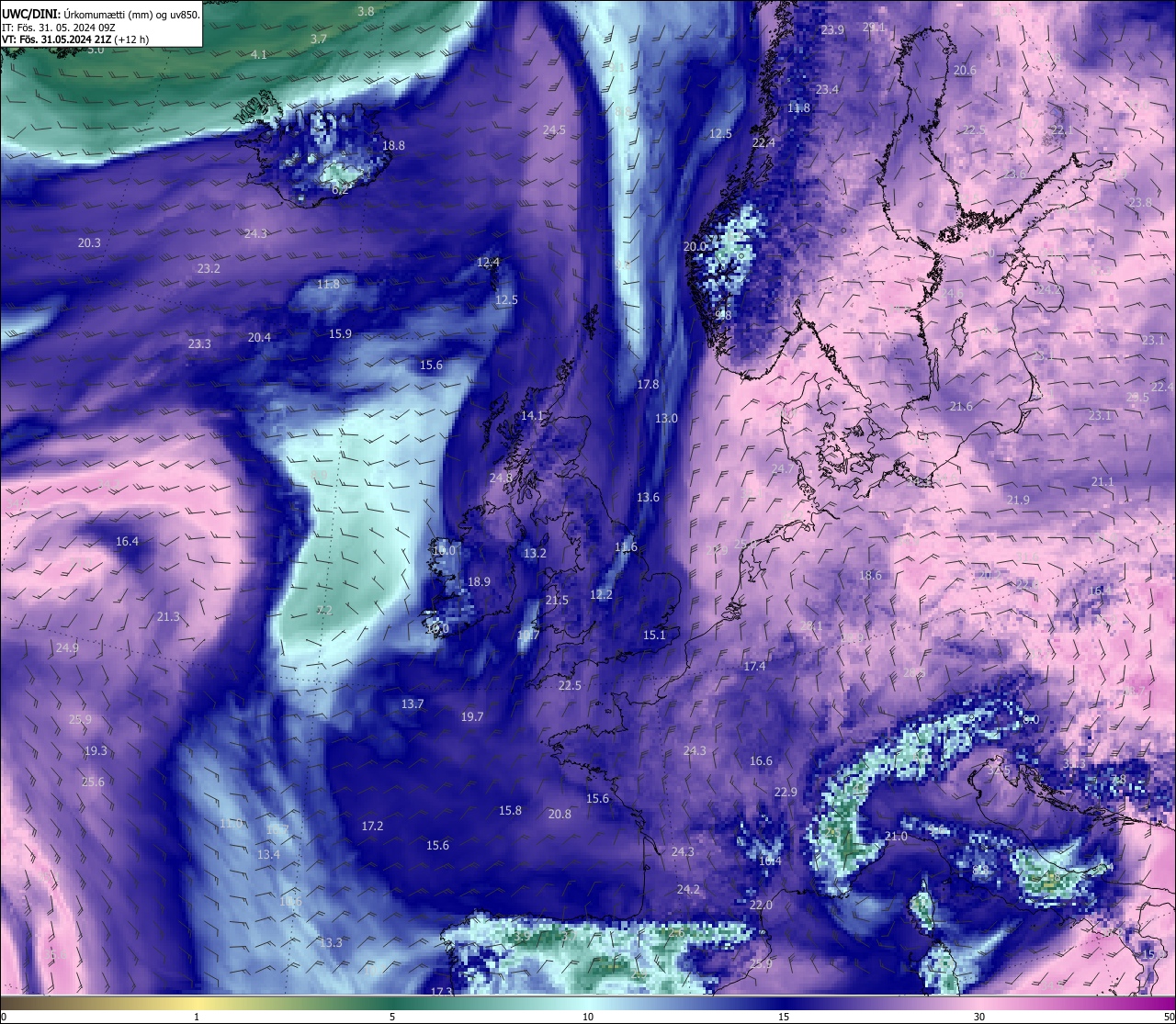Click the map value 23.4
This screenshot has height=1024, width=1176.
tap(827, 89)
